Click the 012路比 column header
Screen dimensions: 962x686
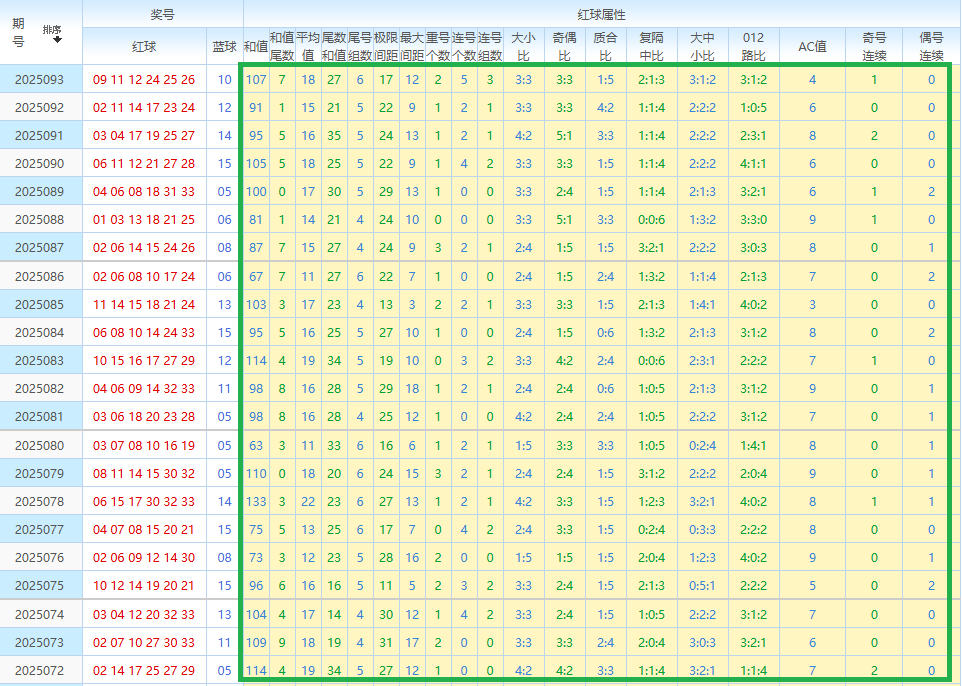(753, 46)
